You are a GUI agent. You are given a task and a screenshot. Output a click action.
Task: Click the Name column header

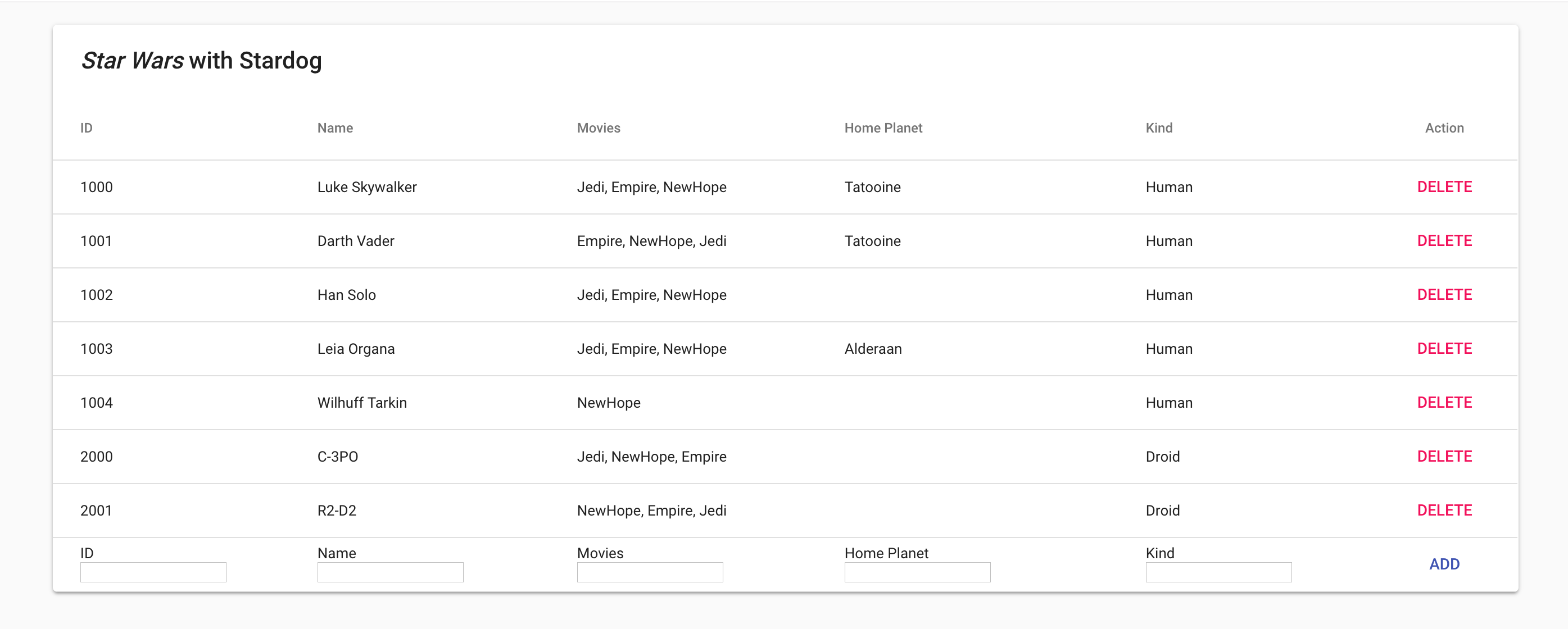(x=335, y=127)
